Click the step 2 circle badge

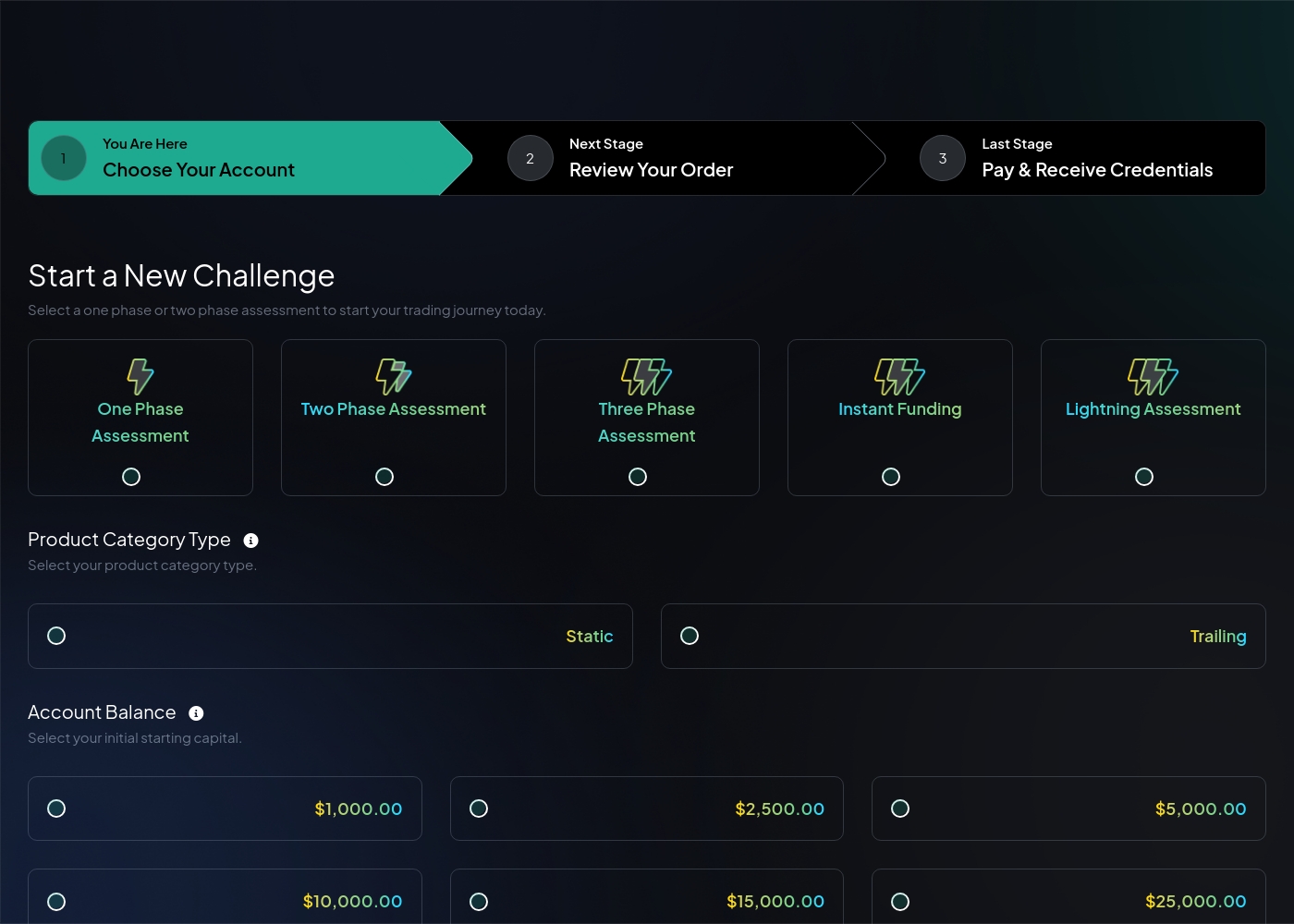point(531,158)
